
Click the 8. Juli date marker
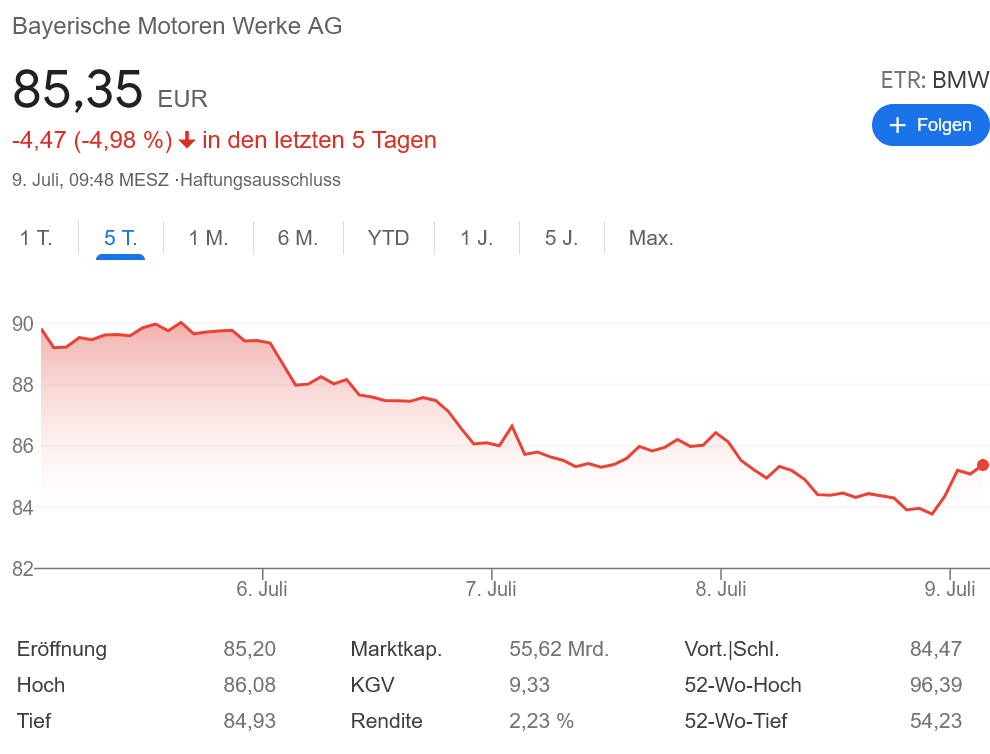(x=720, y=589)
